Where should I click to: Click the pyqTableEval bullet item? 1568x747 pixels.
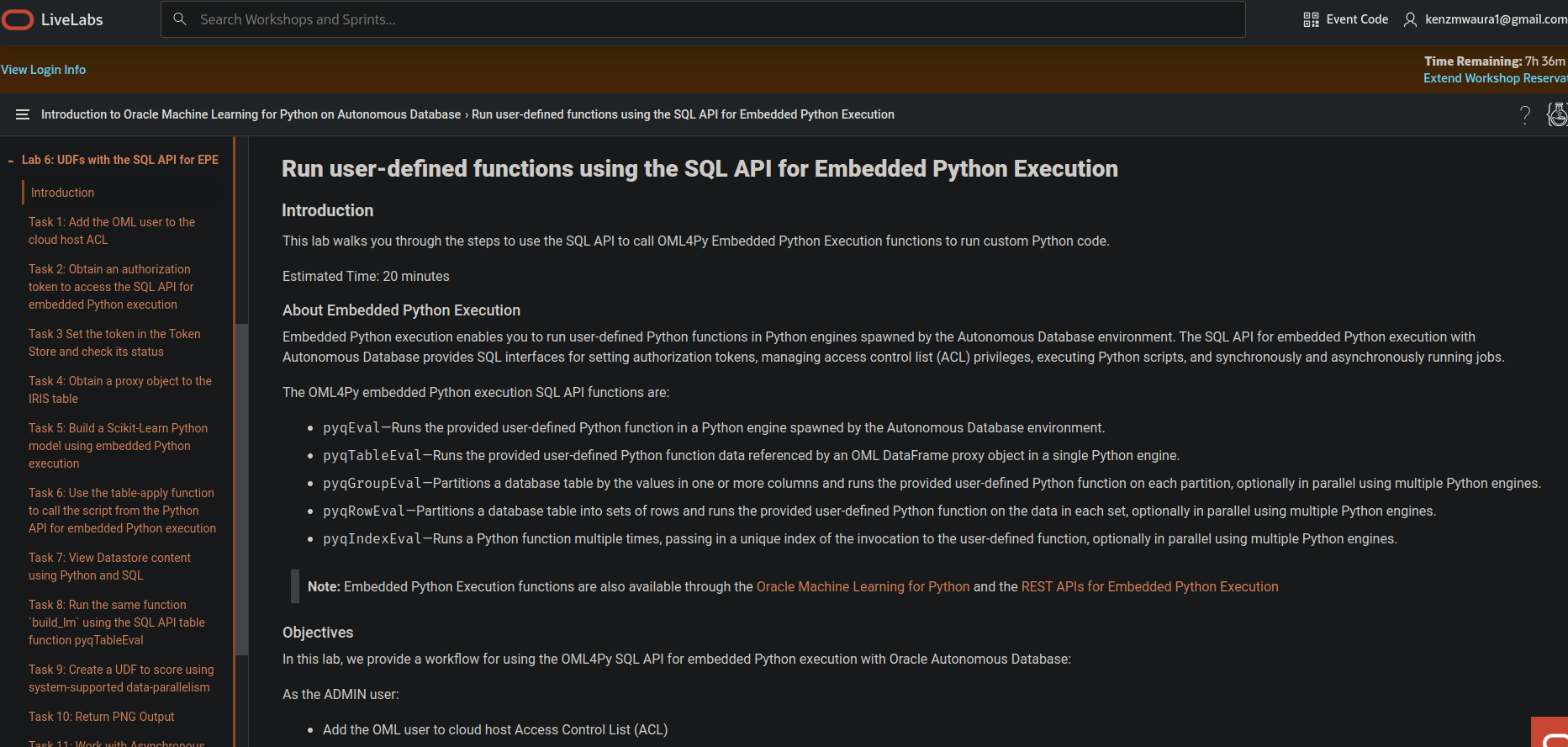pos(751,456)
